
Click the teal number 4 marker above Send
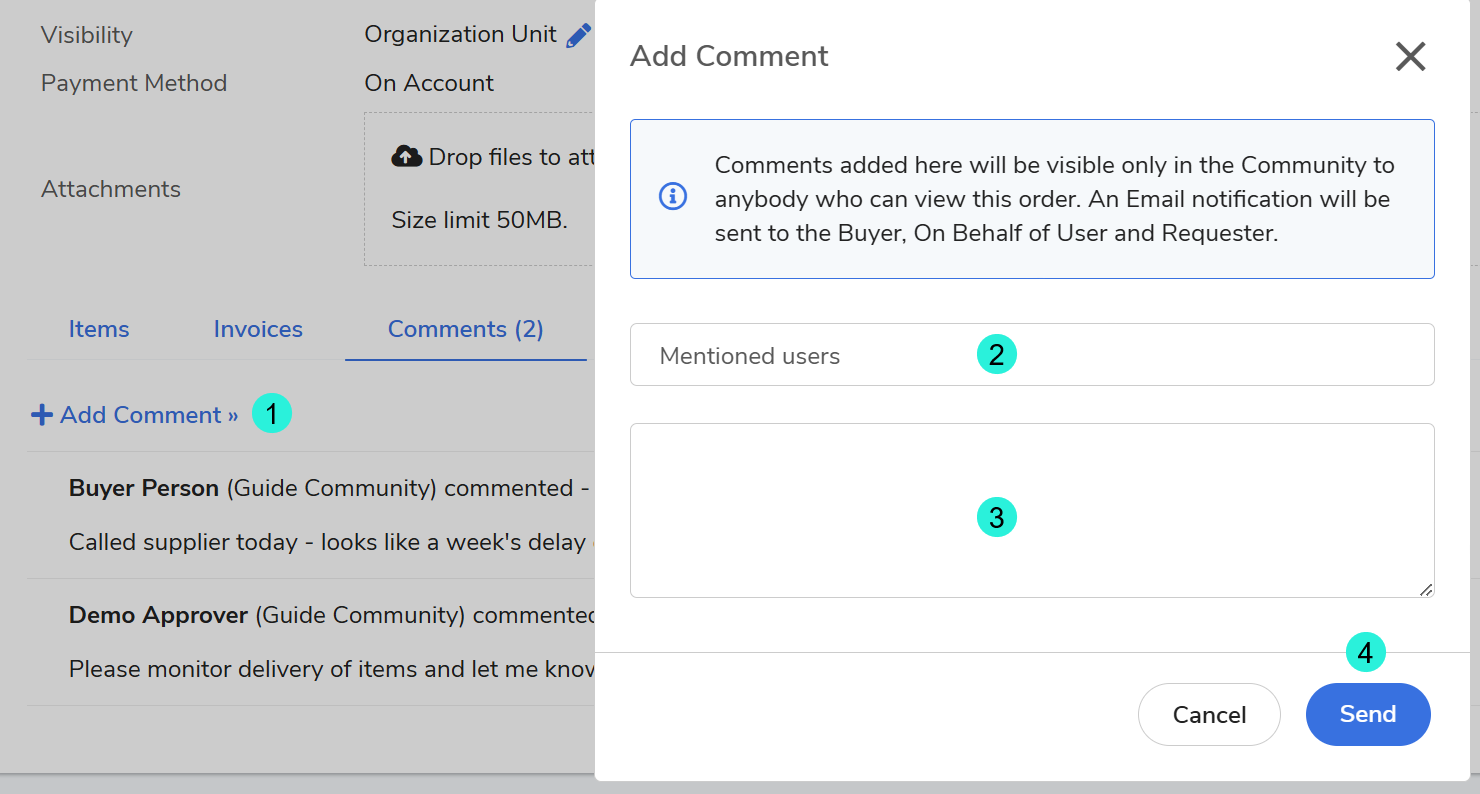(x=1365, y=653)
